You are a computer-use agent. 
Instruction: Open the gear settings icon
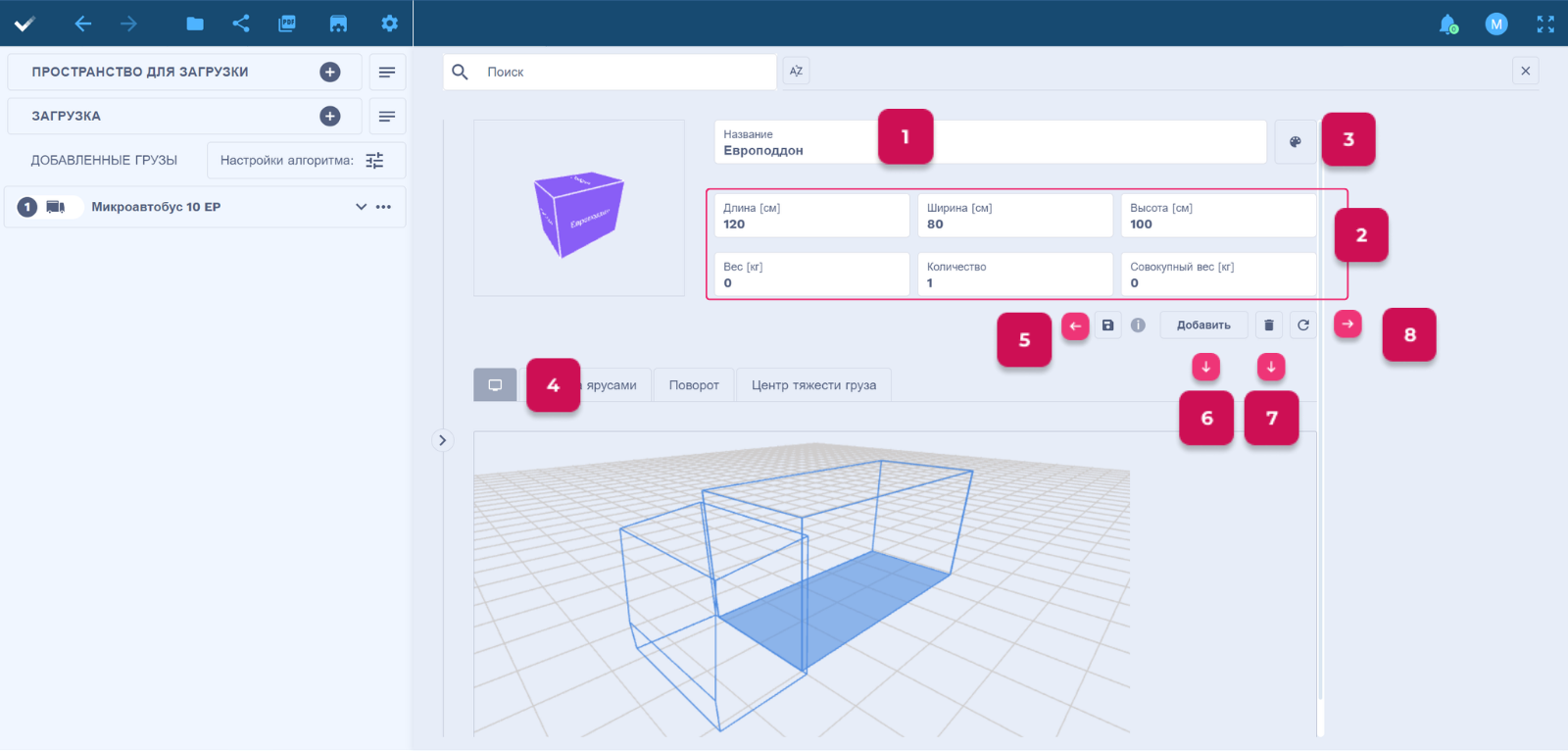click(389, 24)
